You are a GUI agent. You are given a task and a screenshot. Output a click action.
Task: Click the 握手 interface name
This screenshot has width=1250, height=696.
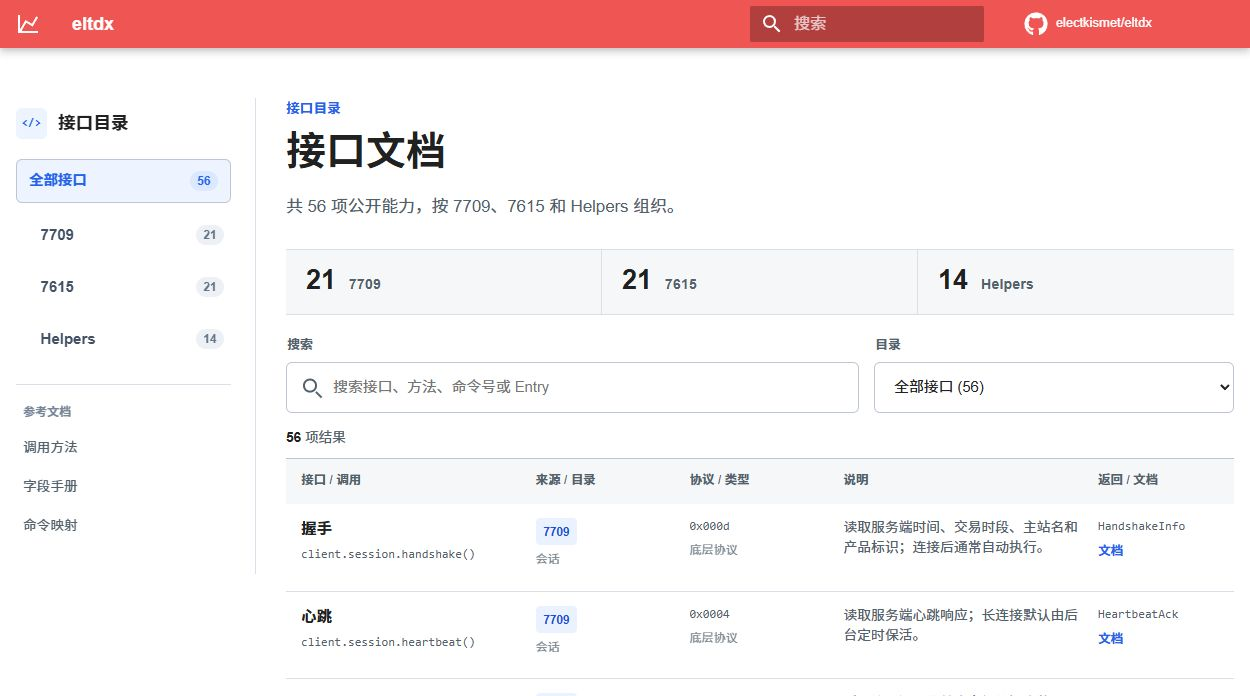[x=316, y=528]
